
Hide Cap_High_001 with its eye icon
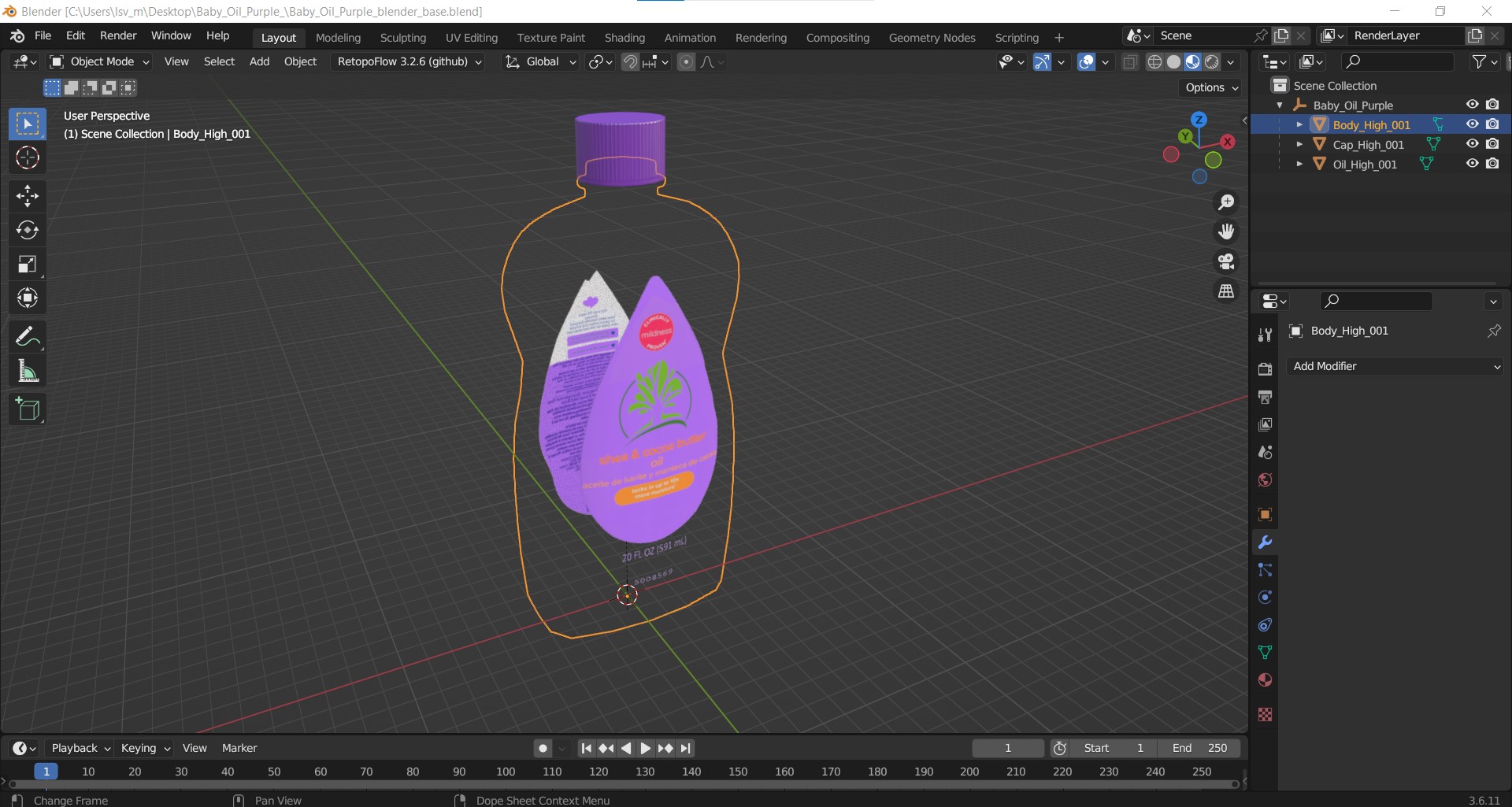tap(1472, 144)
